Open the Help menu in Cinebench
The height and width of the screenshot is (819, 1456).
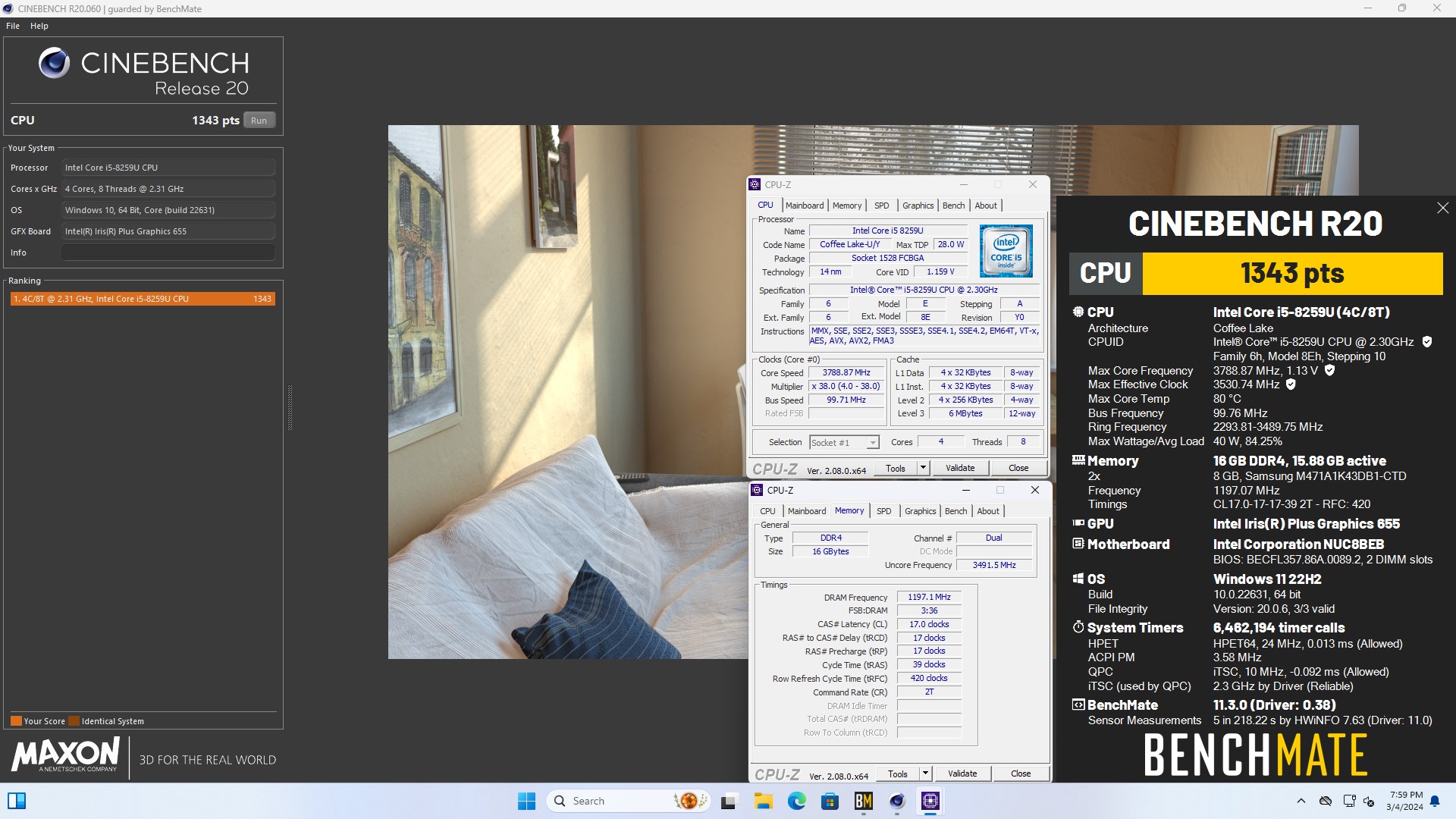click(x=39, y=26)
